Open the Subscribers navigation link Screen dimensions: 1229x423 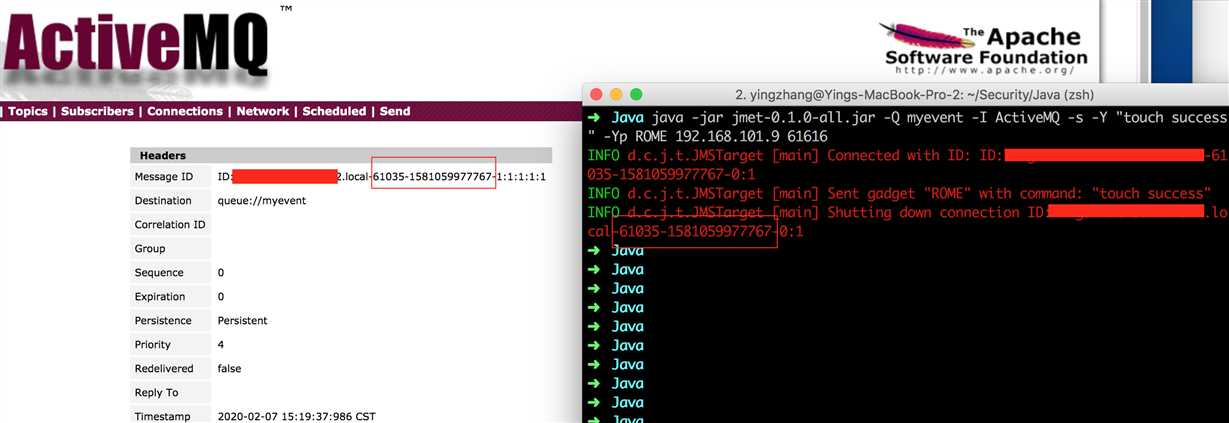97,111
